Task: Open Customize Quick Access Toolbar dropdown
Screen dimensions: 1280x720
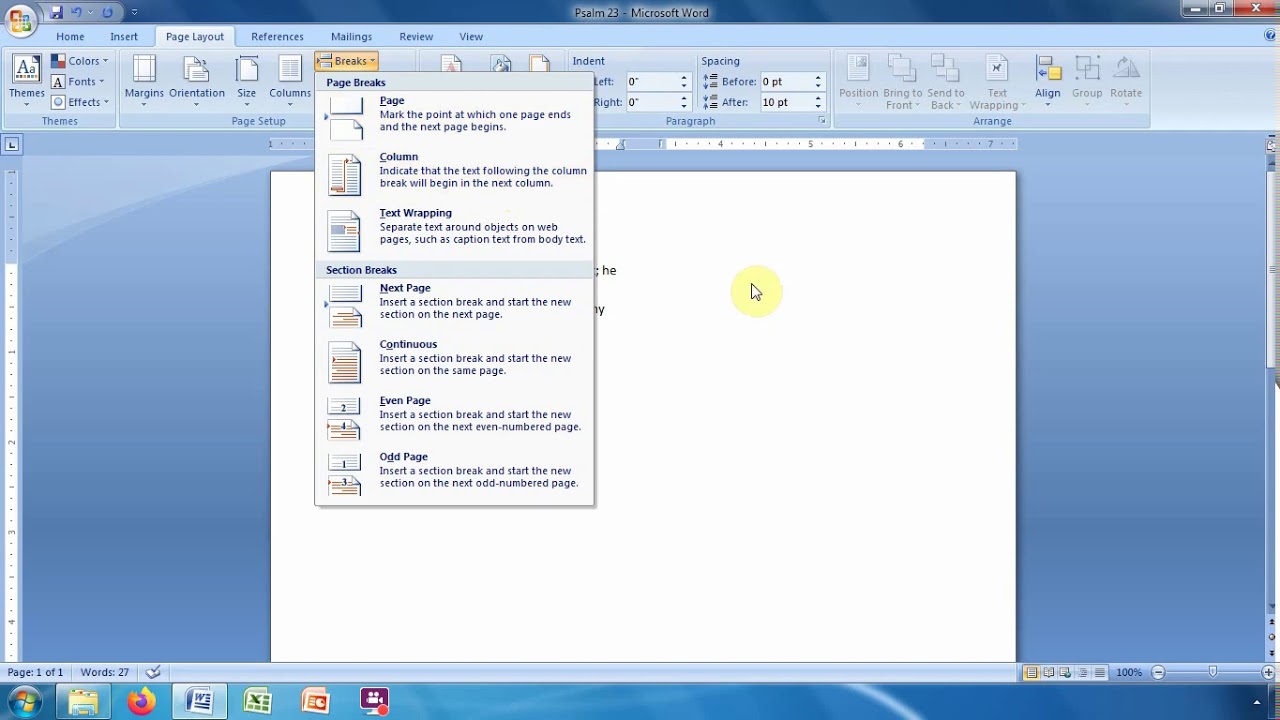Action: 134,13
